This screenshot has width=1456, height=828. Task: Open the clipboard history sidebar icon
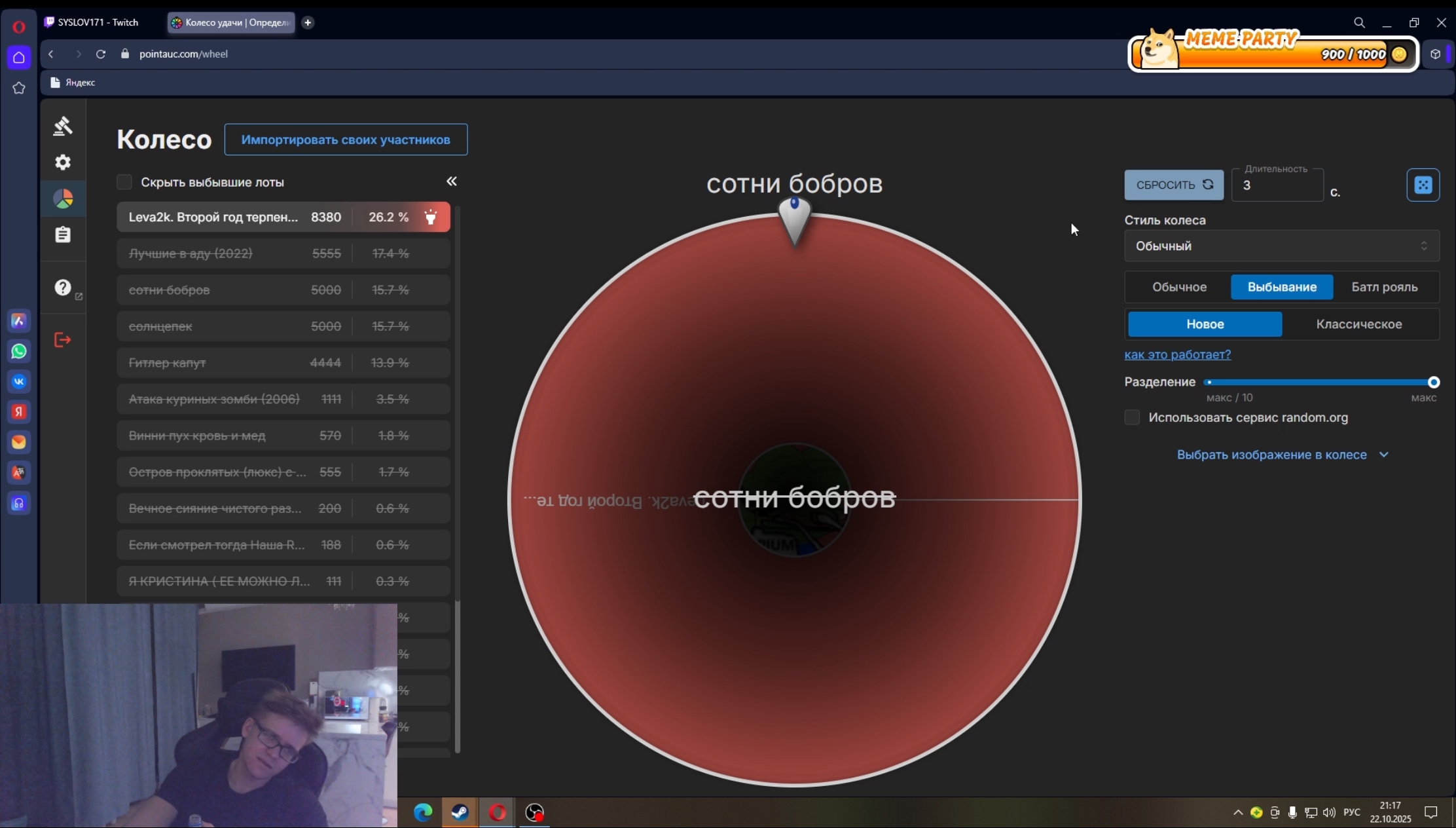(63, 235)
